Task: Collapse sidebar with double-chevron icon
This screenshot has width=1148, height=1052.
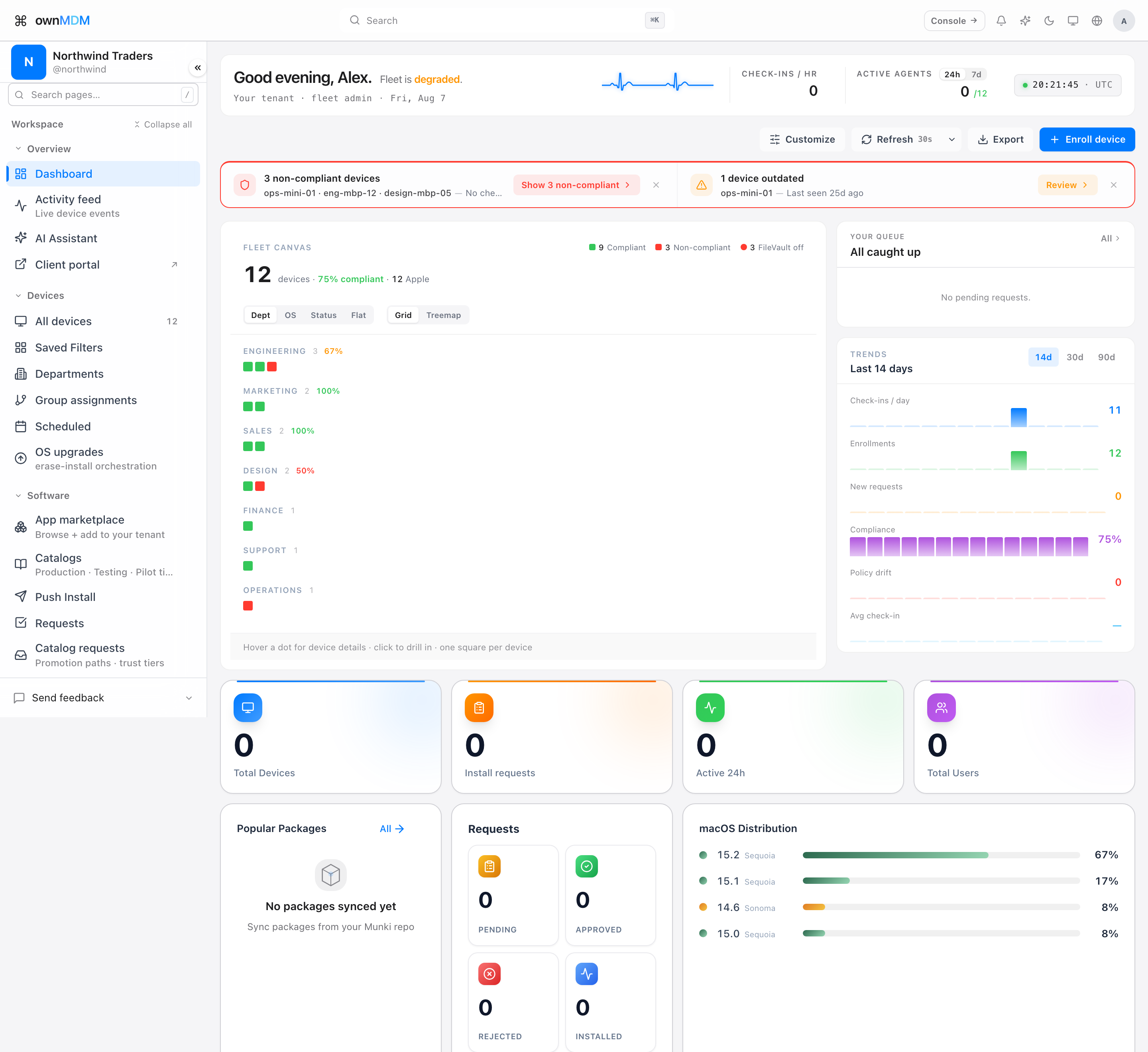Action: click(198, 68)
